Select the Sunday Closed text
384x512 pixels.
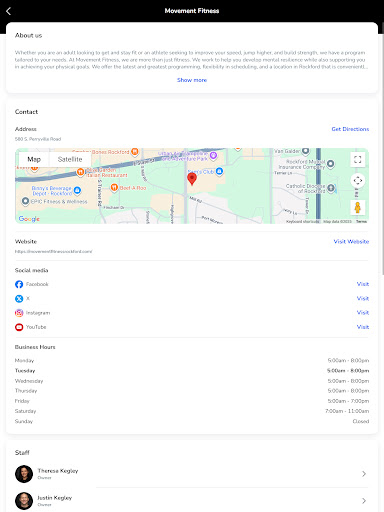click(361, 421)
